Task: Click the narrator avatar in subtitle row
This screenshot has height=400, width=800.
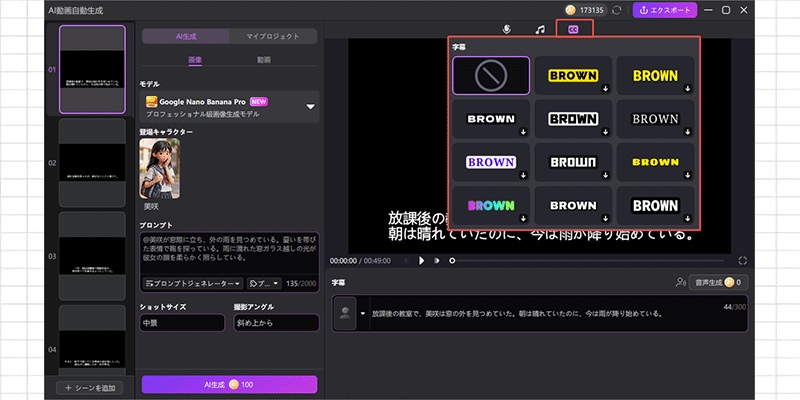Action: [345, 313]
